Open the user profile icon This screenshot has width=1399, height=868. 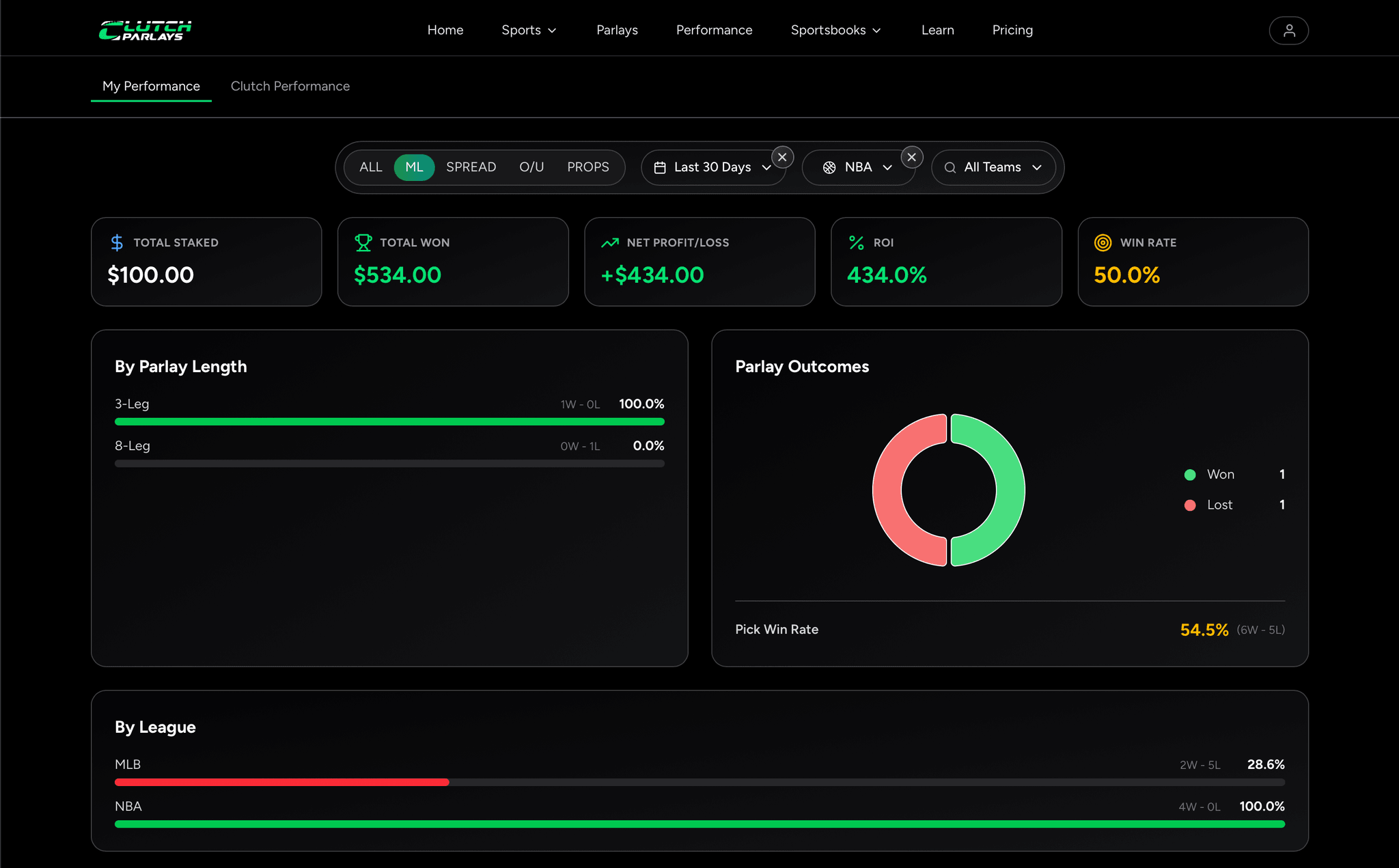coord(1288,30)
